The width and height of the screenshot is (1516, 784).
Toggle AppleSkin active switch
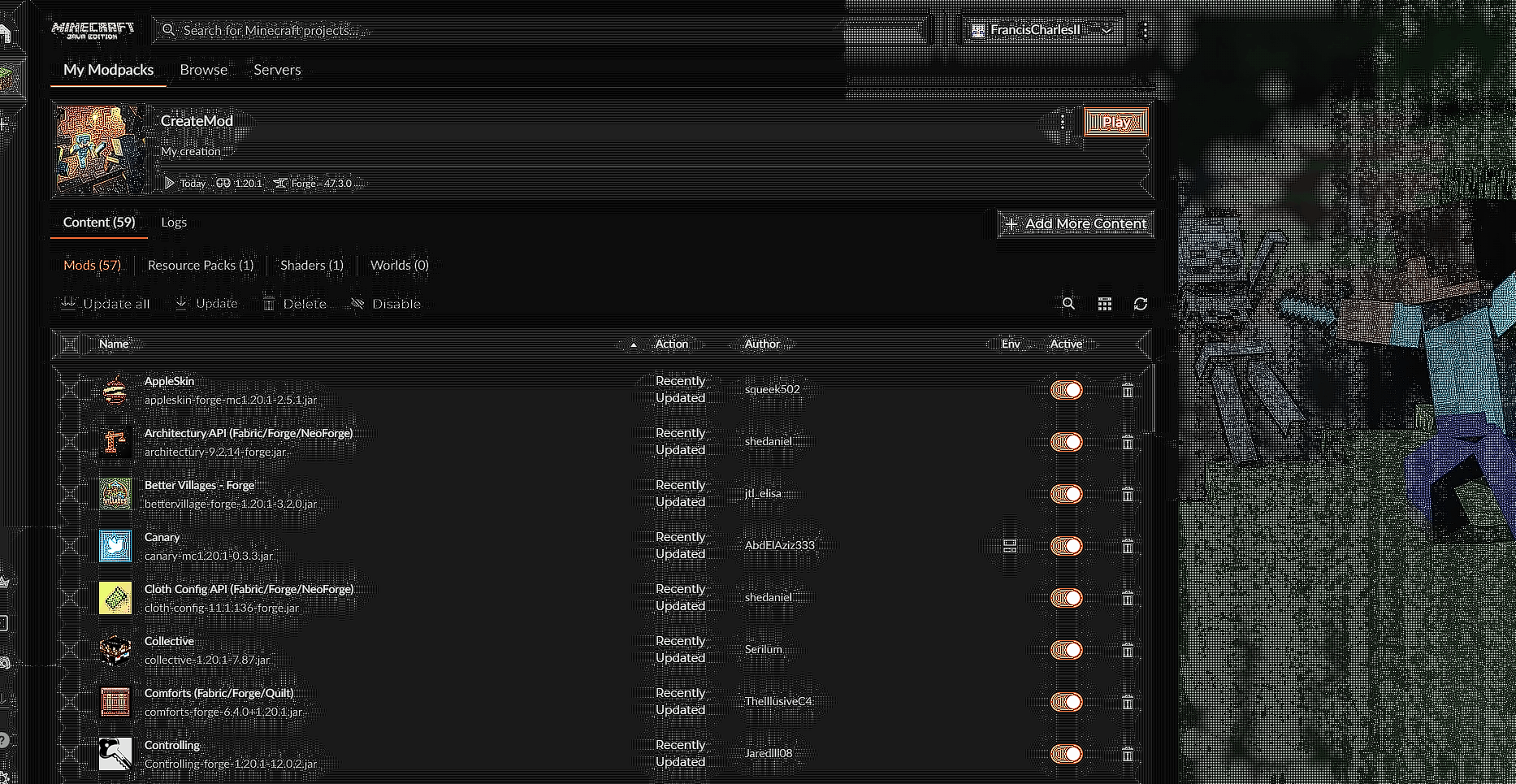(x=1067, y=390)
